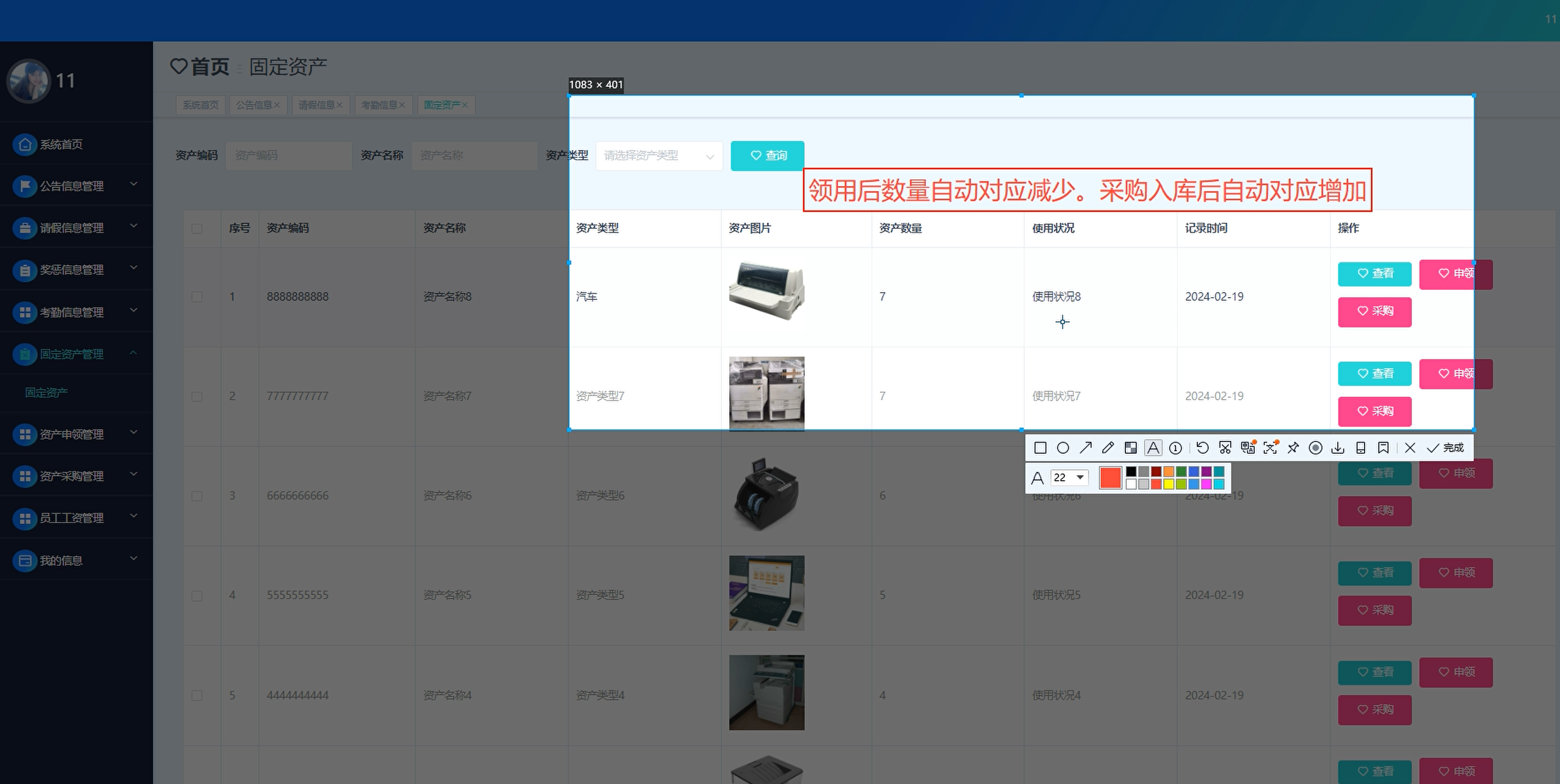Select the mosaic blur tool
The image size is (1560, 784).
1130,447
